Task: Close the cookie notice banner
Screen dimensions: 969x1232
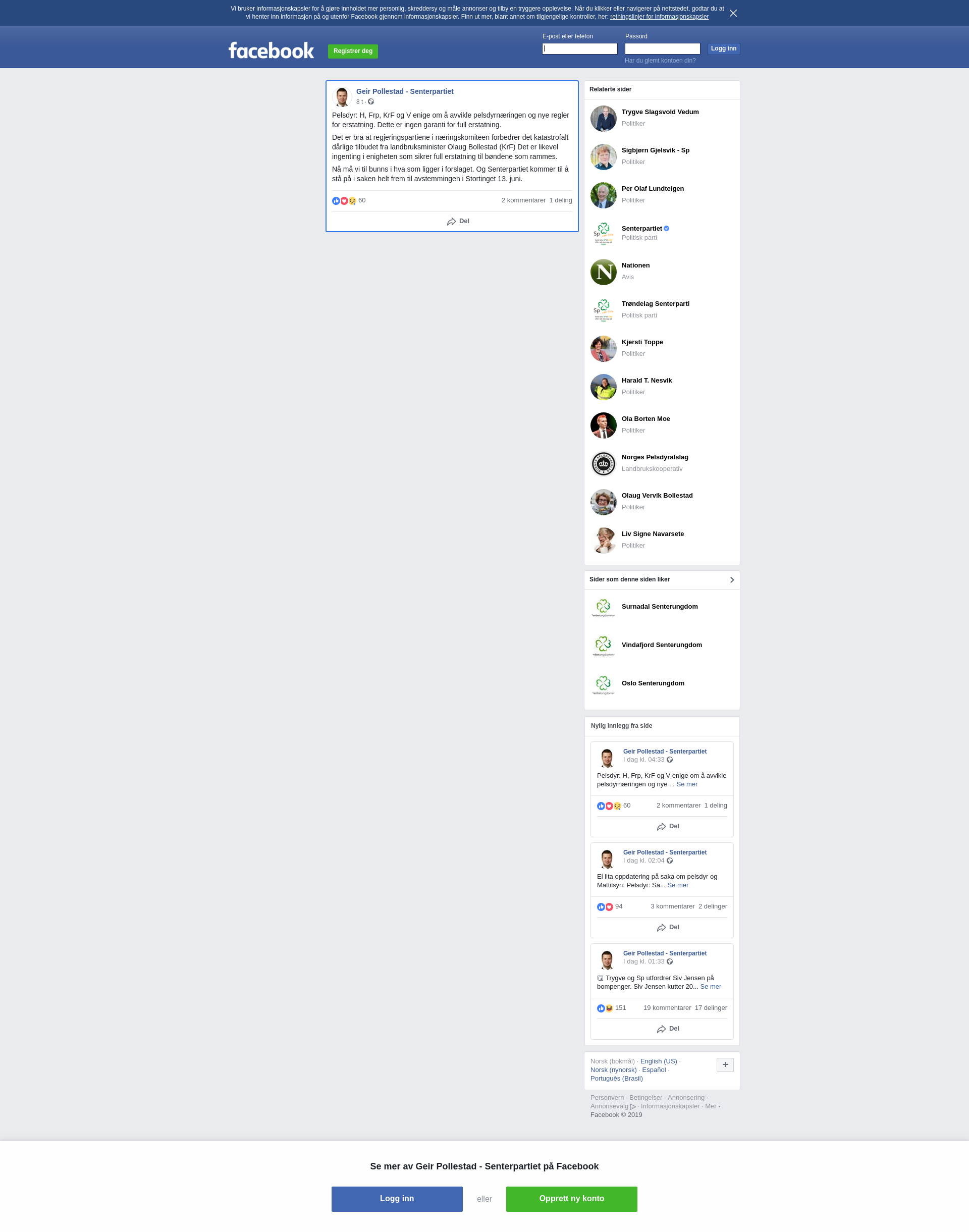Action: point(733,13)
